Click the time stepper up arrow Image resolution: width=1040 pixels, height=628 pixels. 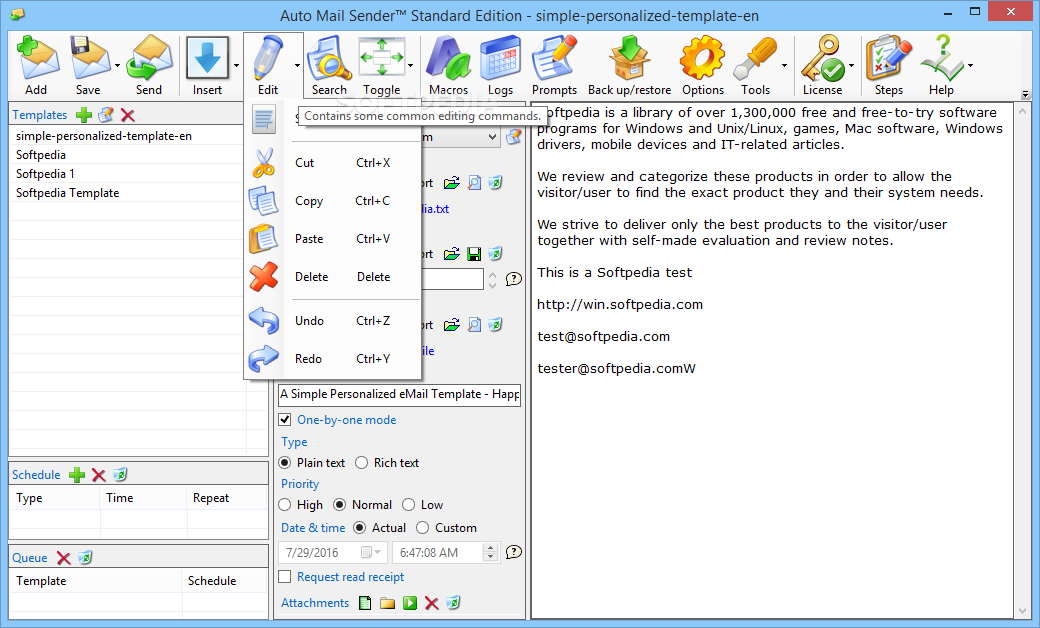point(491,548)
